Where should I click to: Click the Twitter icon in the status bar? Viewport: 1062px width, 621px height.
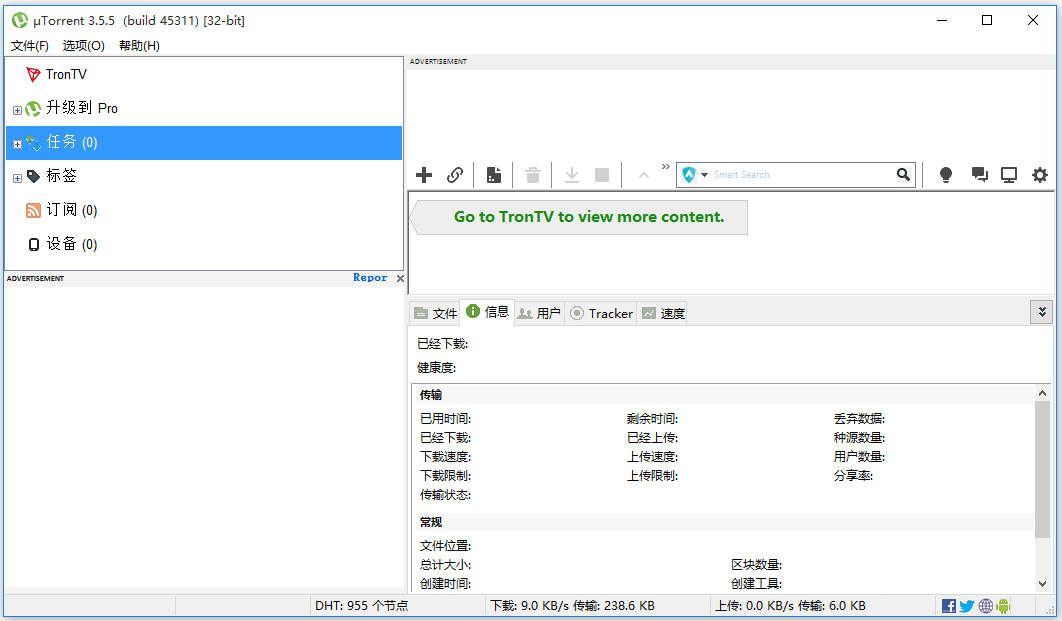click(966, 605)
